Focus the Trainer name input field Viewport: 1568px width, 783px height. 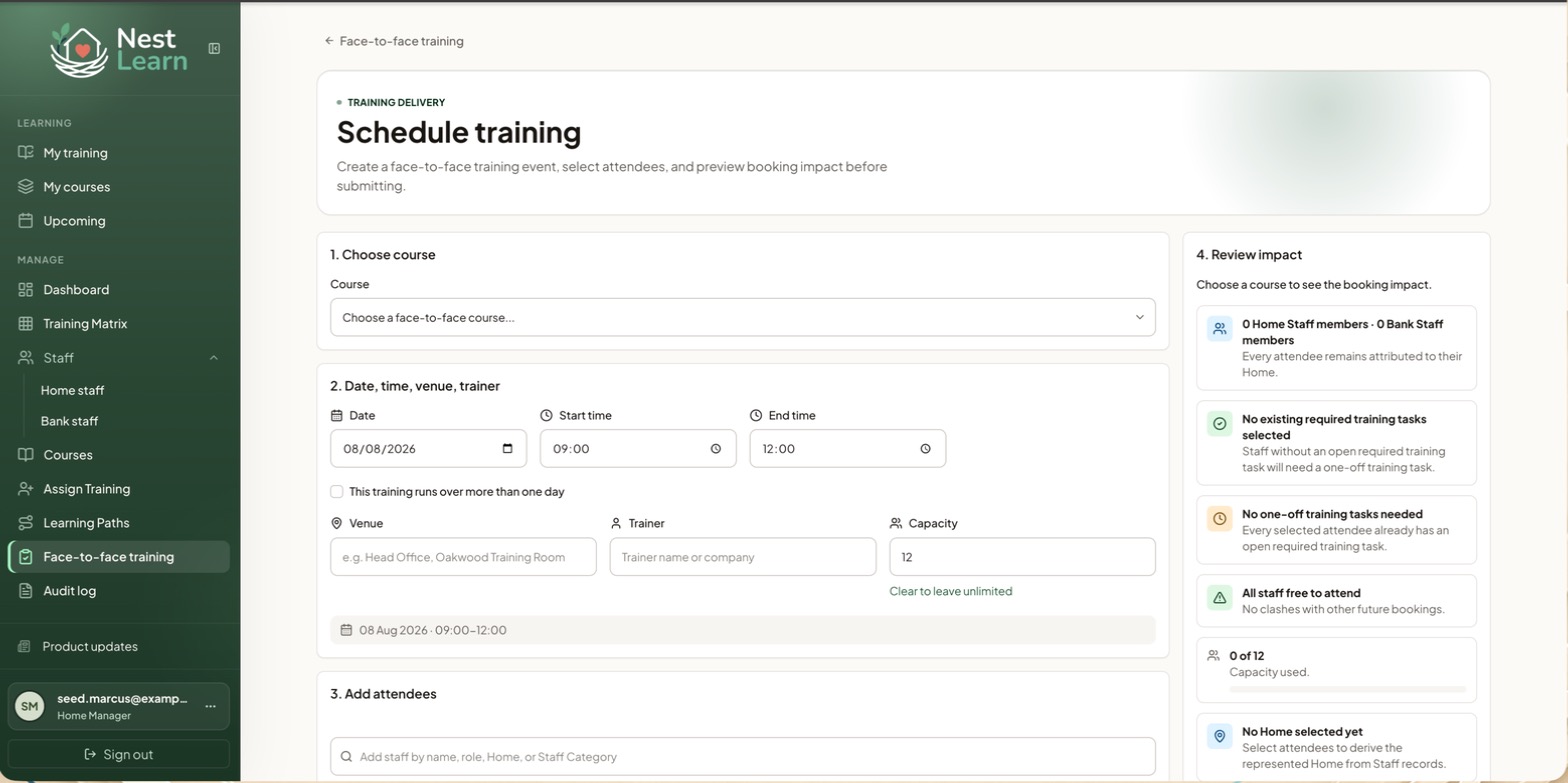click(743, 557)
